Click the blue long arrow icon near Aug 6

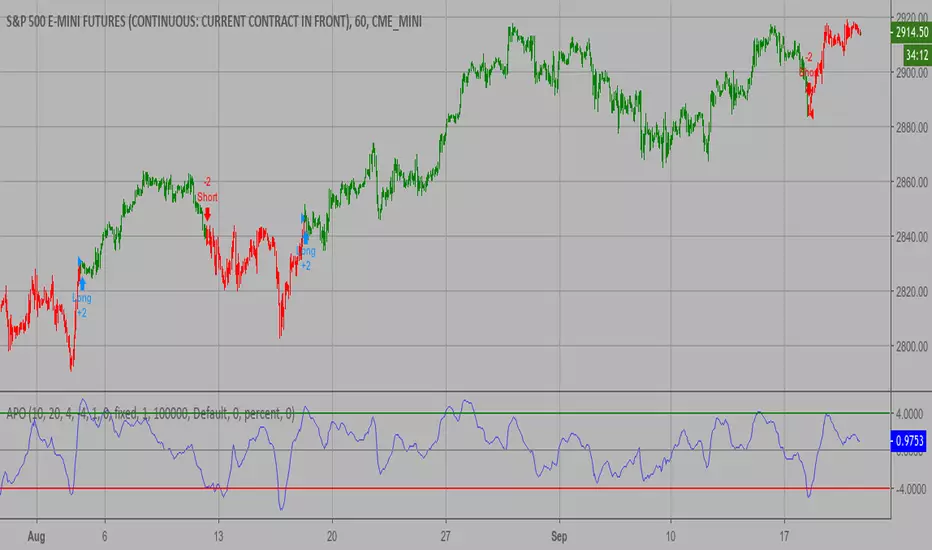click(x=82, y=284)
